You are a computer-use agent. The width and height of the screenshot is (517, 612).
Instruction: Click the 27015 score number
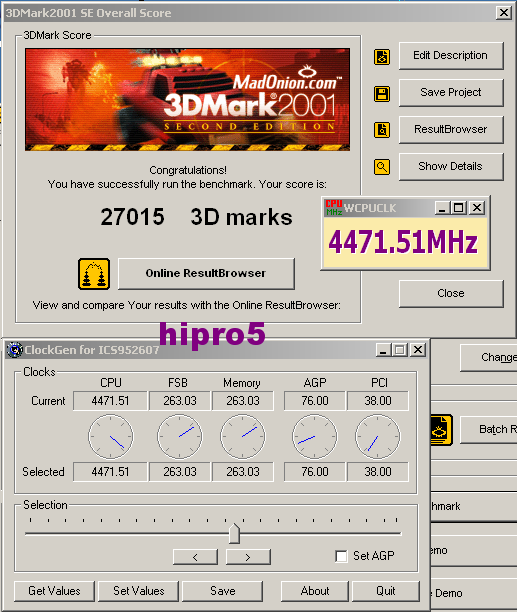tap(133, 217)
